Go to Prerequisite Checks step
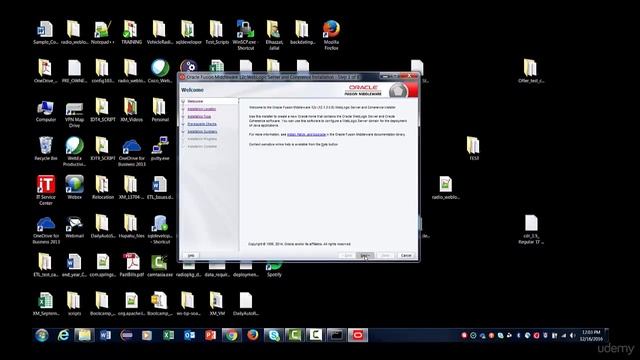Image resolution: width=640 pixels, height=360 pixels. coord(202,124)
